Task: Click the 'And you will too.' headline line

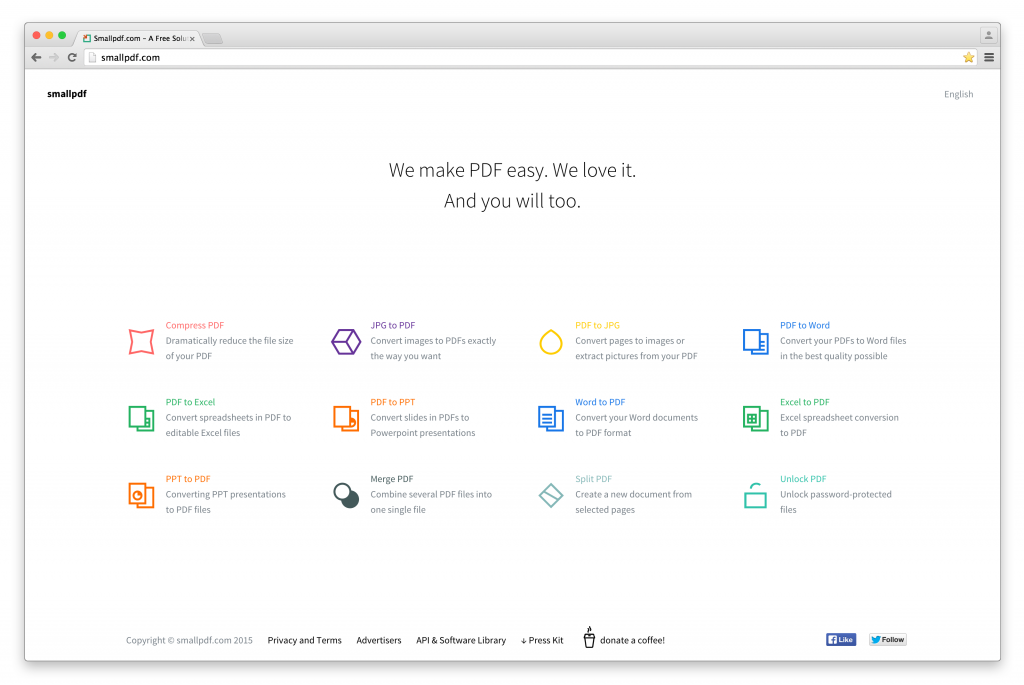Action: [x=512, y=201]
